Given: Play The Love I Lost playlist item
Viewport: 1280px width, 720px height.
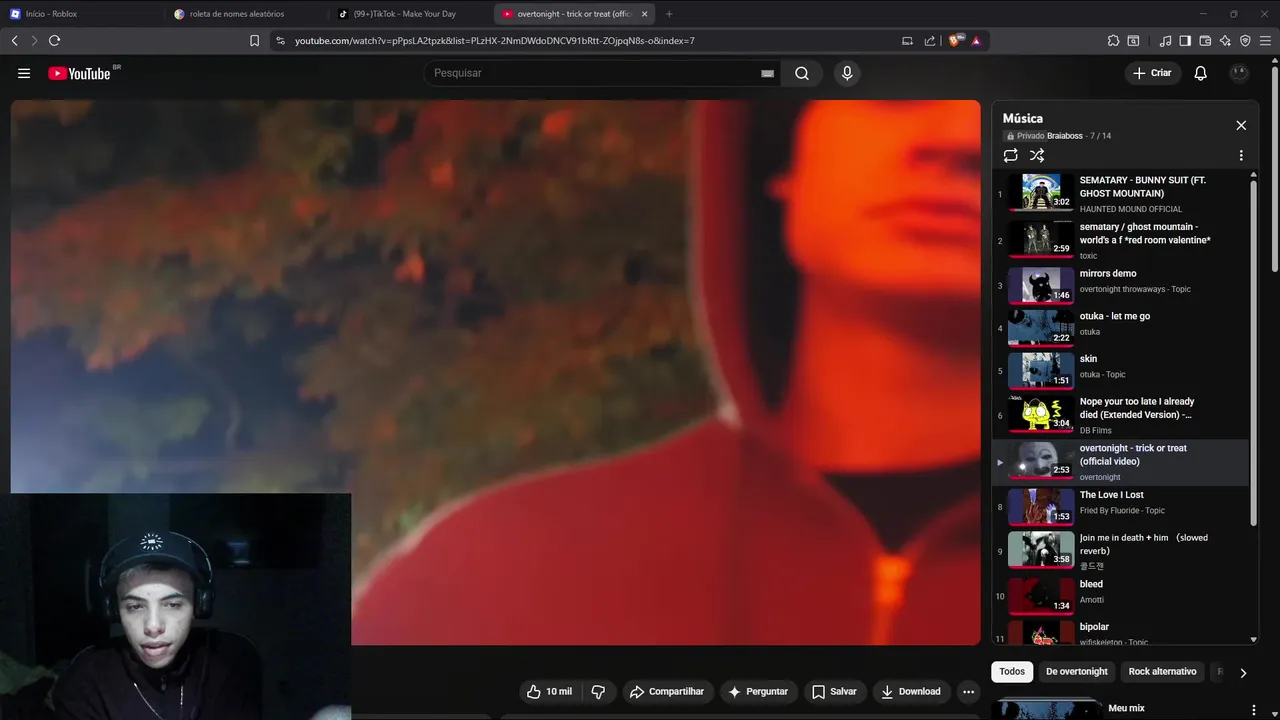Looking at the screenshot, I should click(x=1120, y=506).
